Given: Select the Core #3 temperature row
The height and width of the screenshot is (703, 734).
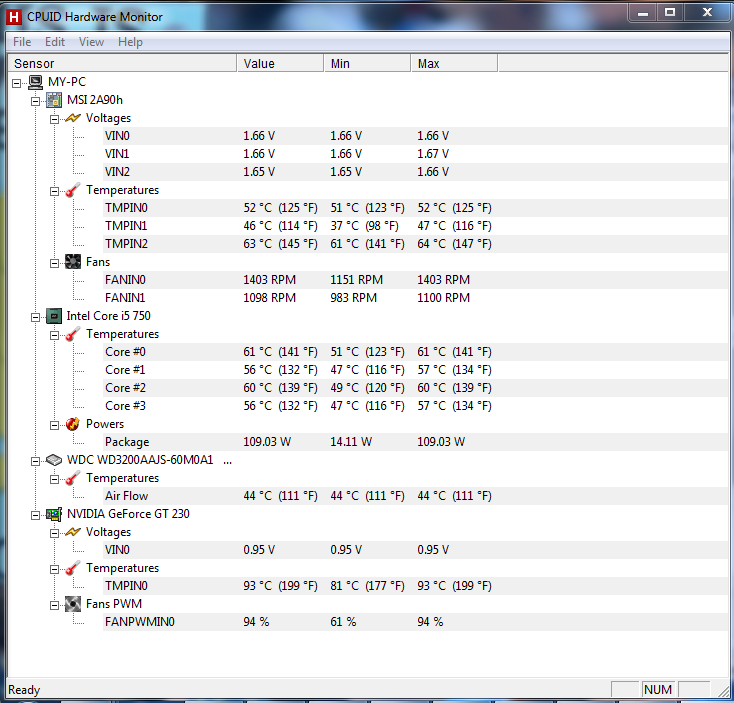Looking at the screenshot, I should coord(415,406).
